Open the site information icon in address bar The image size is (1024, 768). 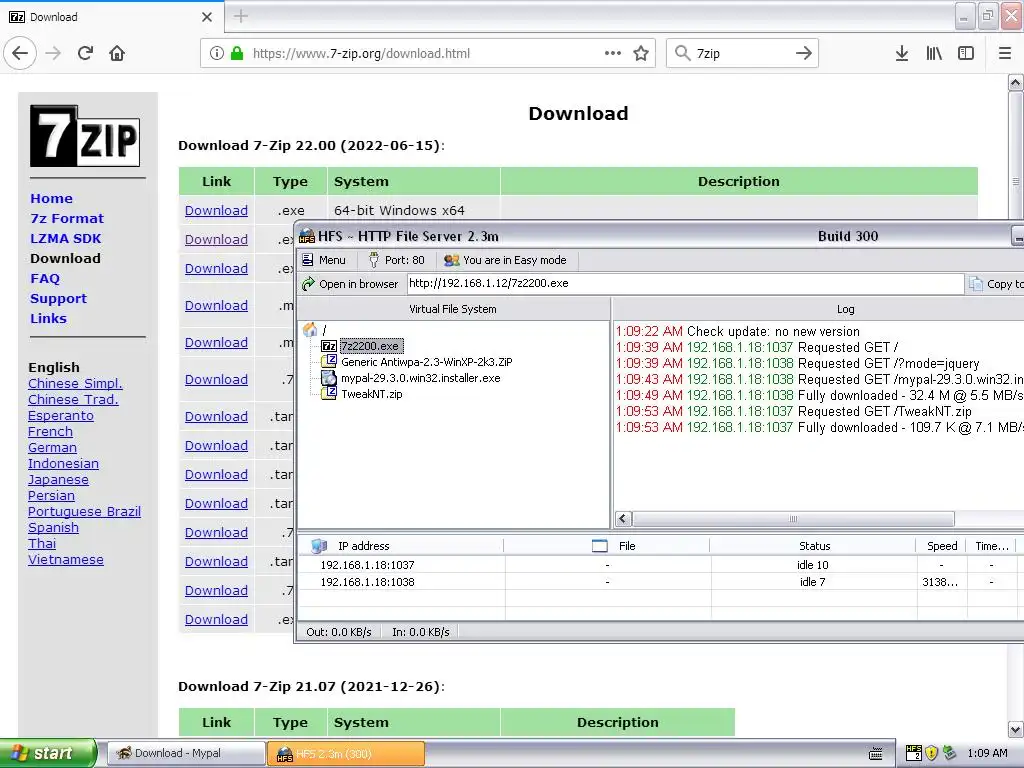pyautogui.click(x=217, y=54)
